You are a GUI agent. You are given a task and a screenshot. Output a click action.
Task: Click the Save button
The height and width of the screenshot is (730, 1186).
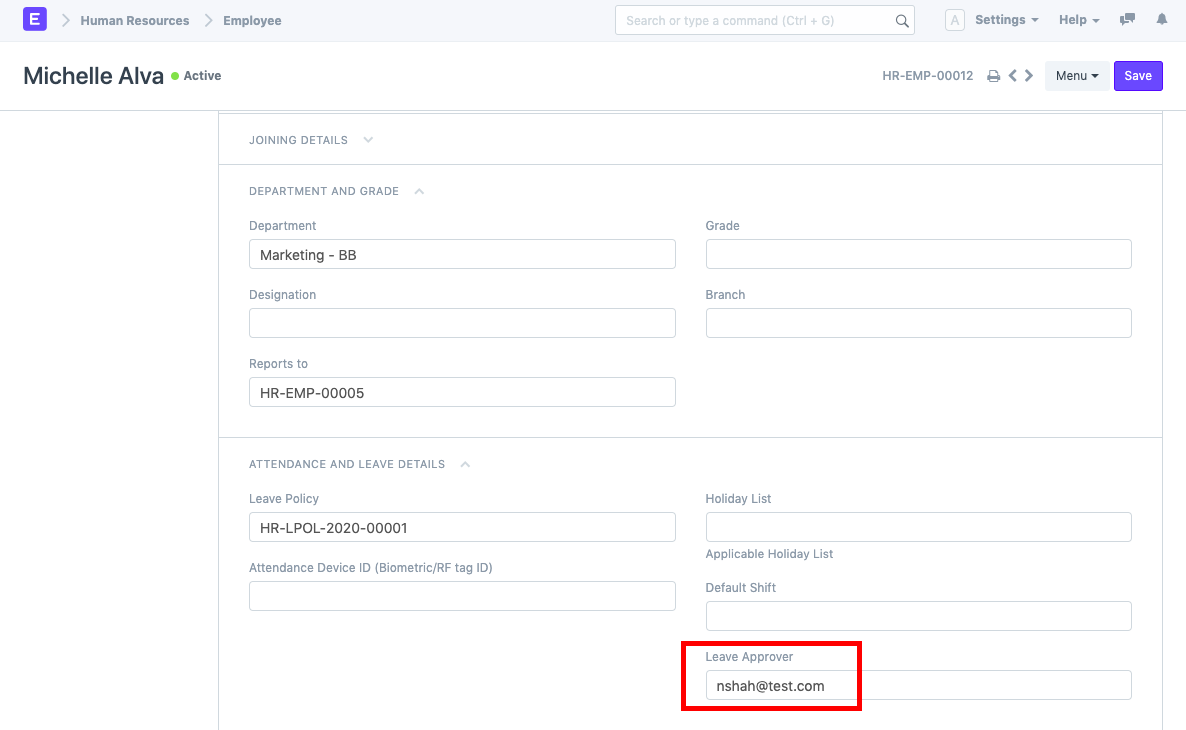click(x=1138, y=76)
